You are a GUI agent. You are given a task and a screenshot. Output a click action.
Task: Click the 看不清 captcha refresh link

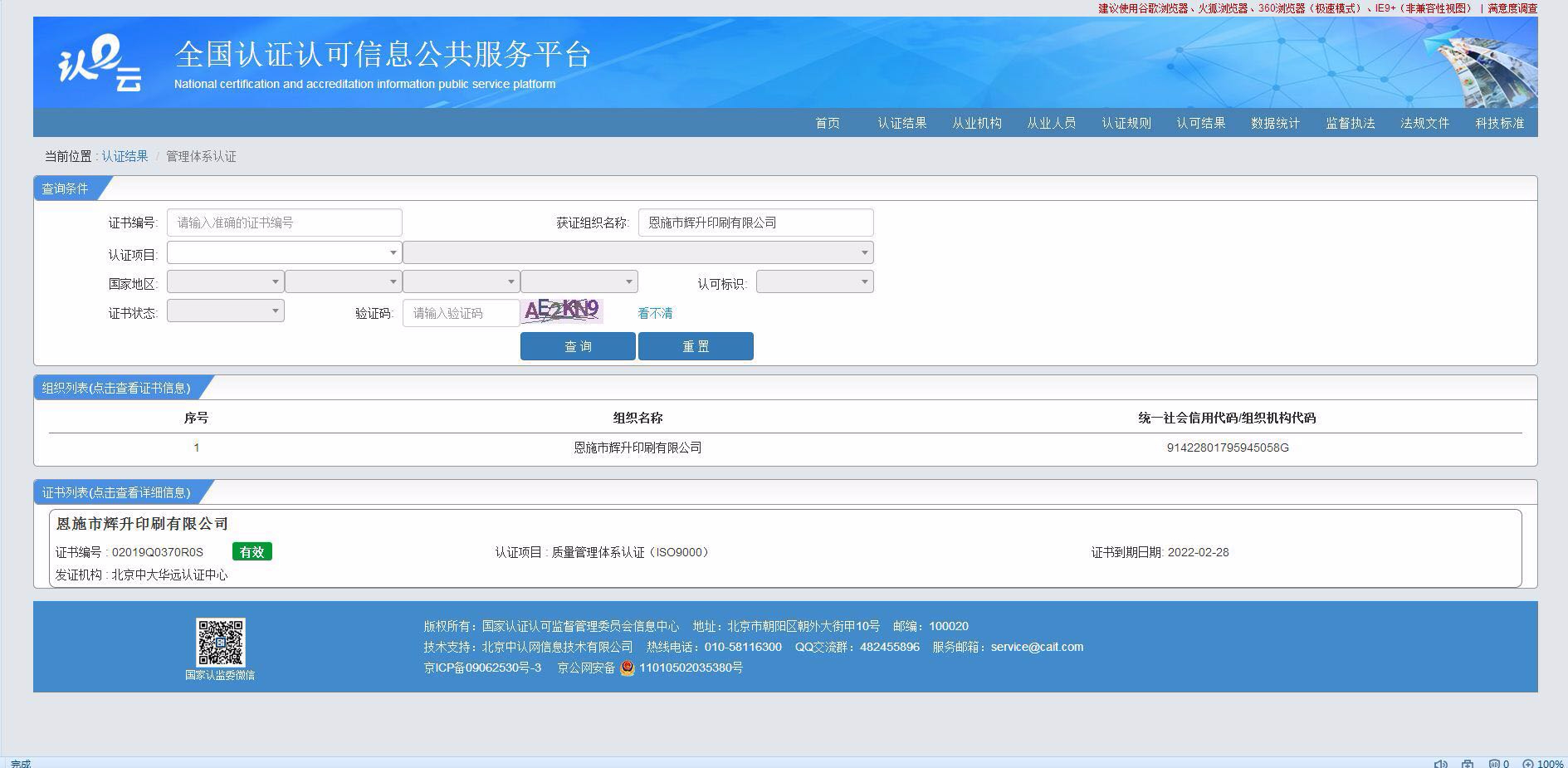(655, 313)
